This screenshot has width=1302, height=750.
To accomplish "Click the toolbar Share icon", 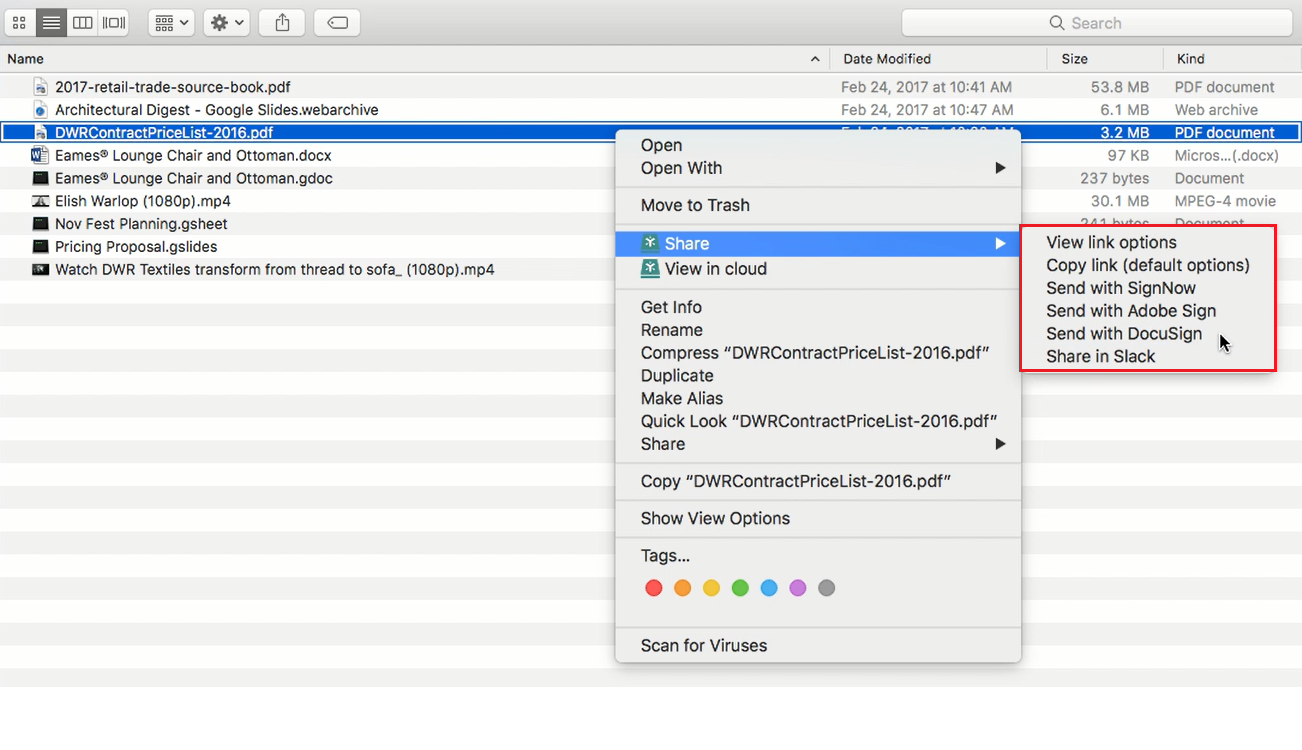I will tap(282, 22).
